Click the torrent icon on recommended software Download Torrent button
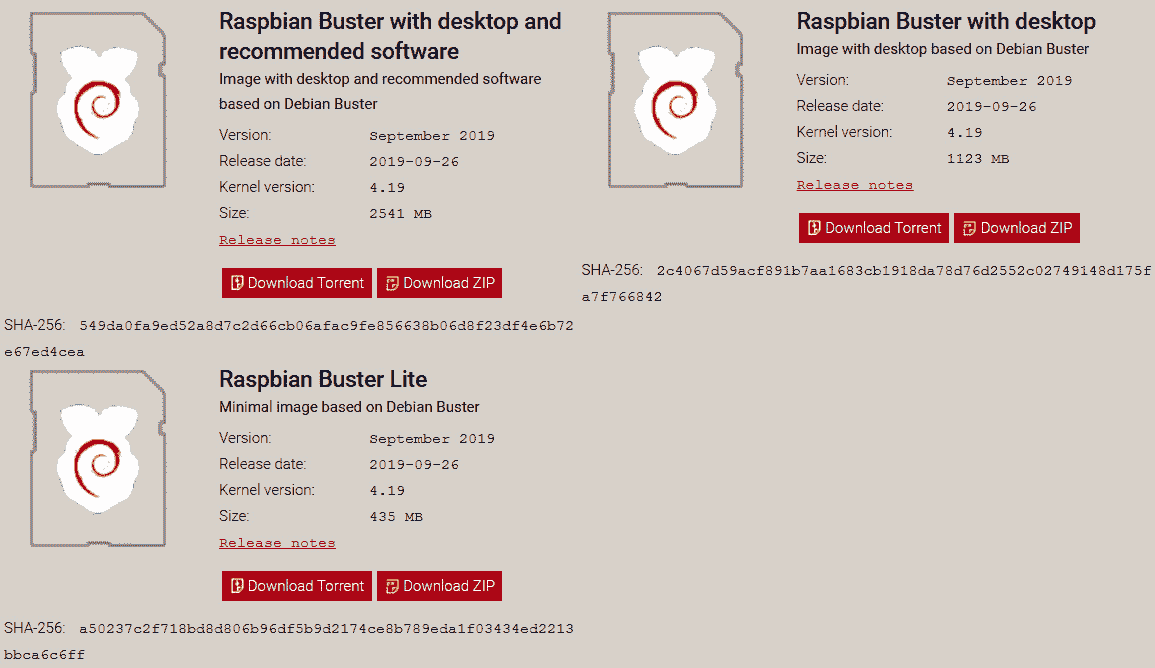The width and height of the screenshot is (1155, 668). [237, 283]
